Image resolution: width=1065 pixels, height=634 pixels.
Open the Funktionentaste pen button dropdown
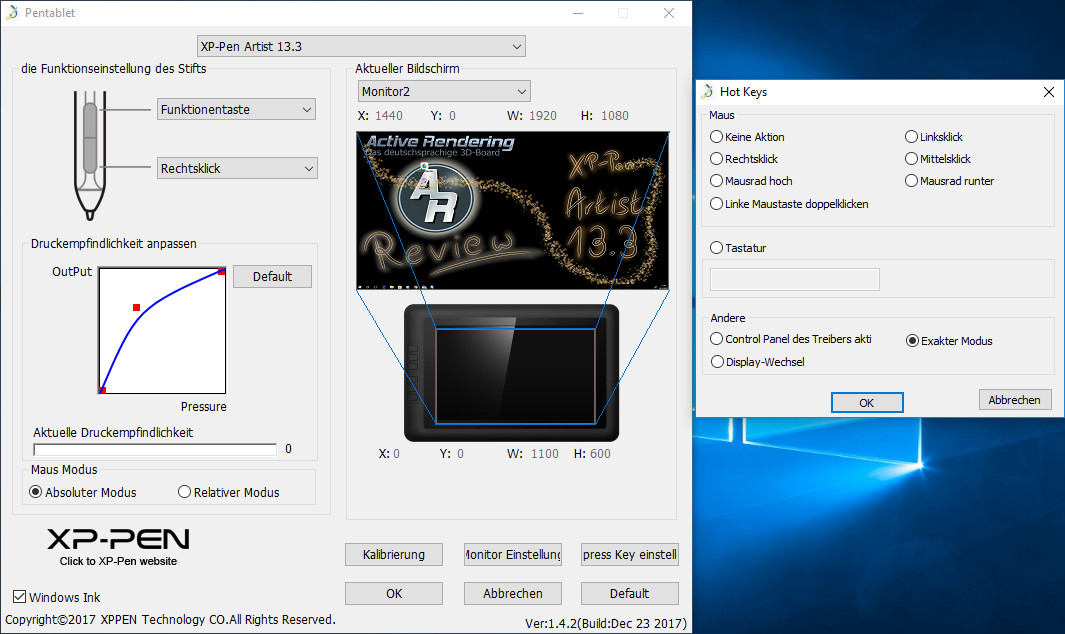(236, 109)
